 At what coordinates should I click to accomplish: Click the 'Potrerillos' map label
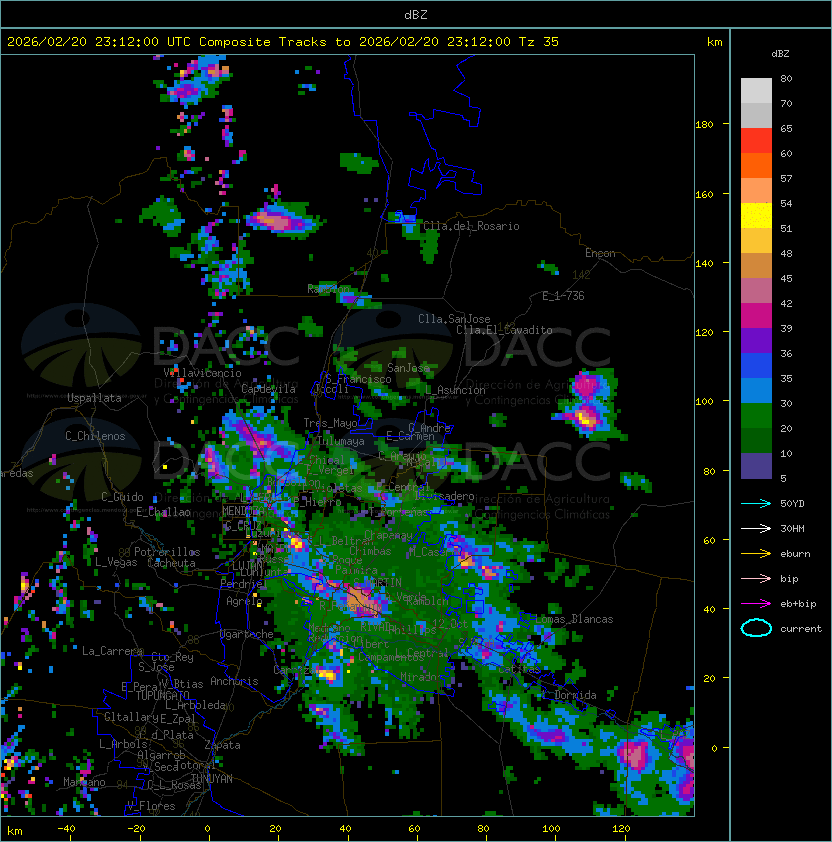point(167,551)
